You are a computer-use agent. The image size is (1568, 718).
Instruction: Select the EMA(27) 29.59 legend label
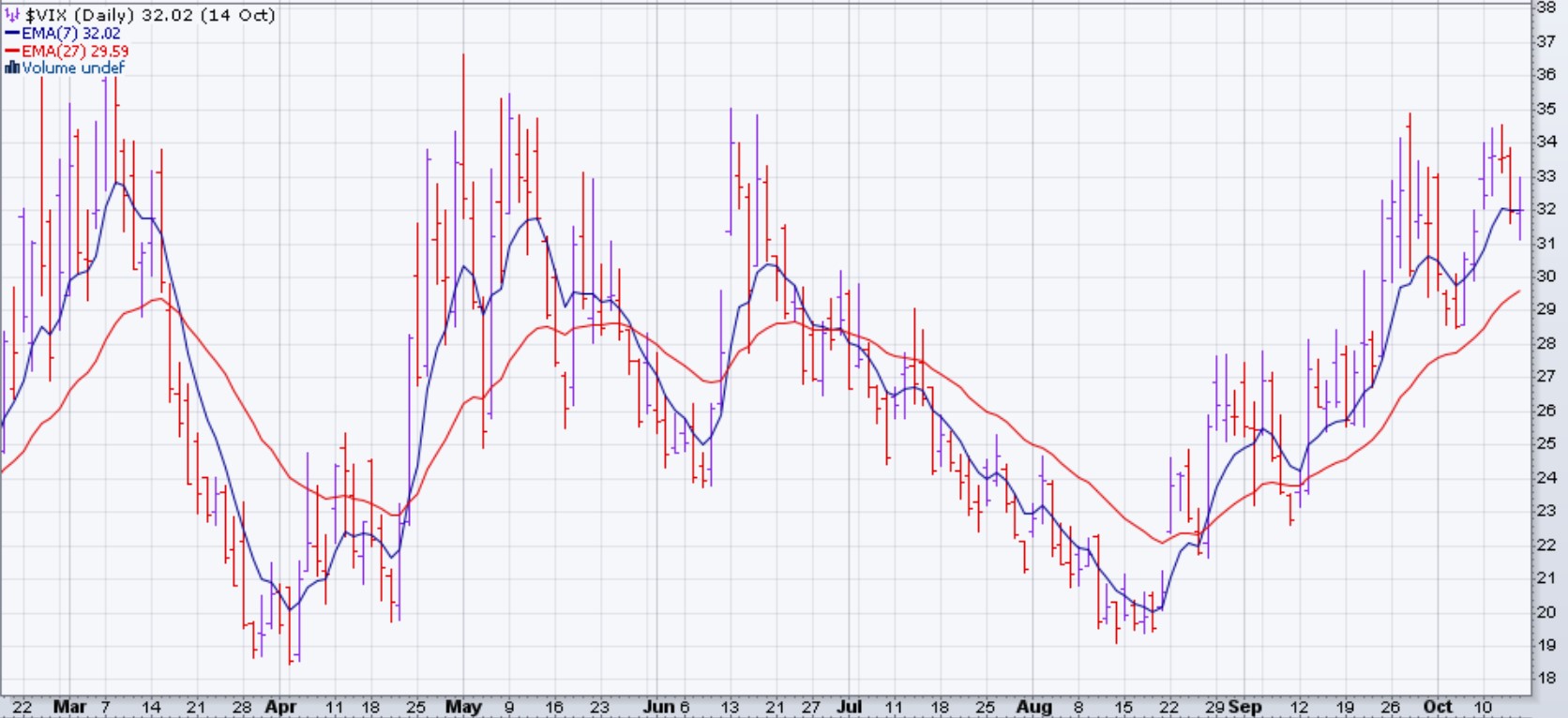click(75, 51)
